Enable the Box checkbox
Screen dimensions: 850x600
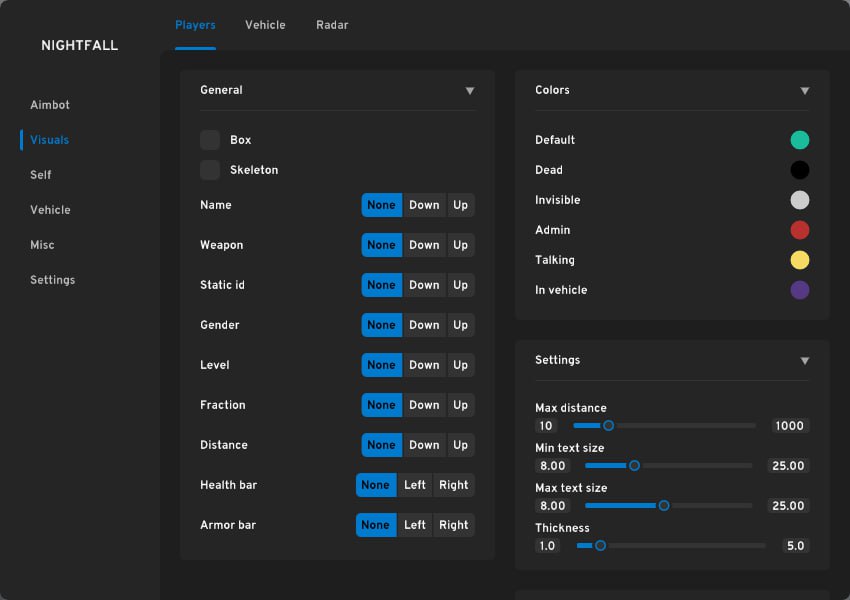(x=210, y=140)
